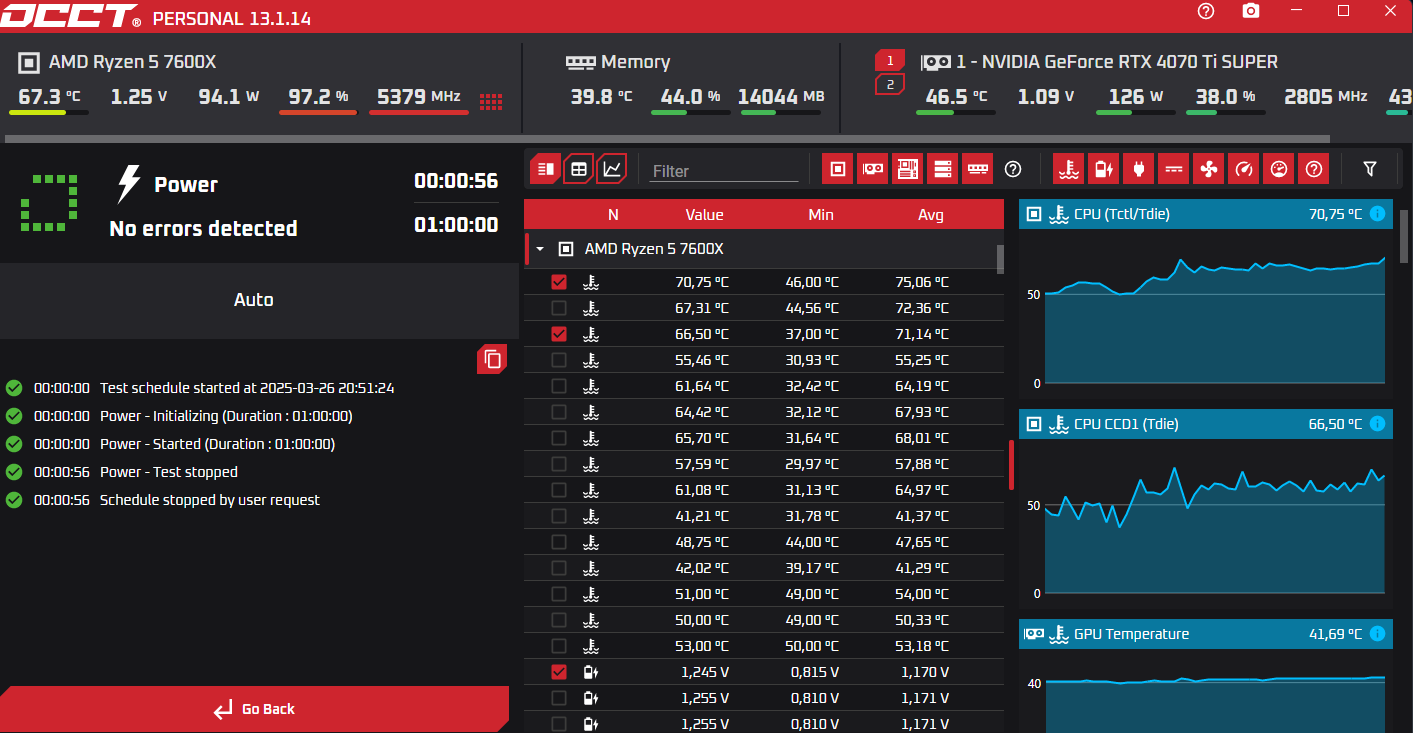Switch to split table and graph view
Image resolution: width=1413 pixels, height=733 pixels.
click(545, 169)
